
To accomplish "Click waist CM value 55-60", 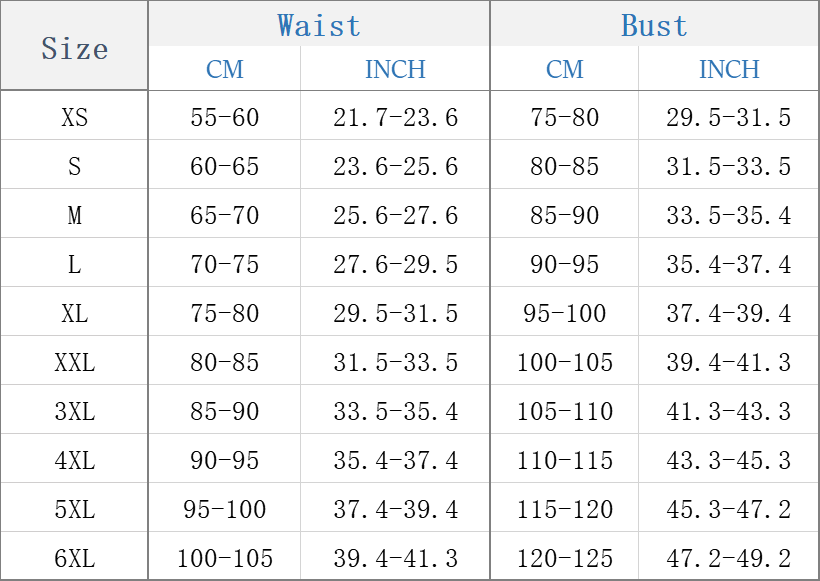I will point(225,118).
